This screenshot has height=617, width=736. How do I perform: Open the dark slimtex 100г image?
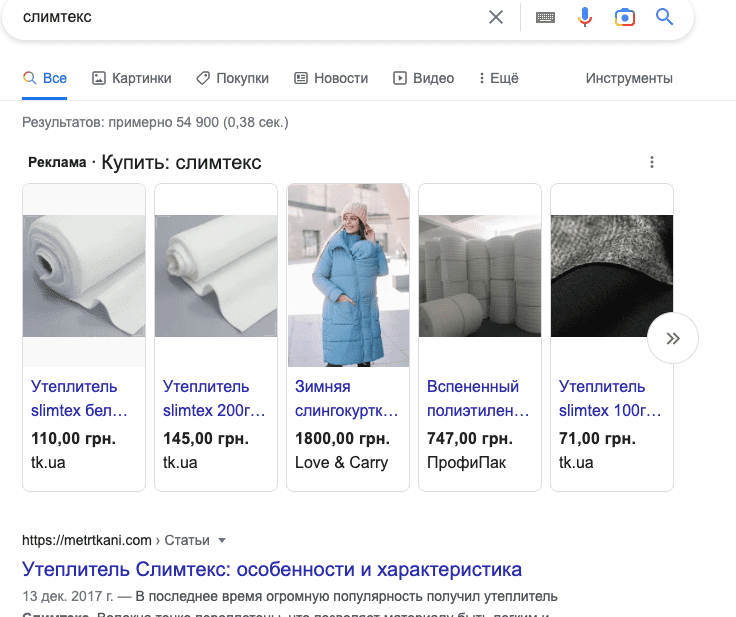(x=612, y=276)
